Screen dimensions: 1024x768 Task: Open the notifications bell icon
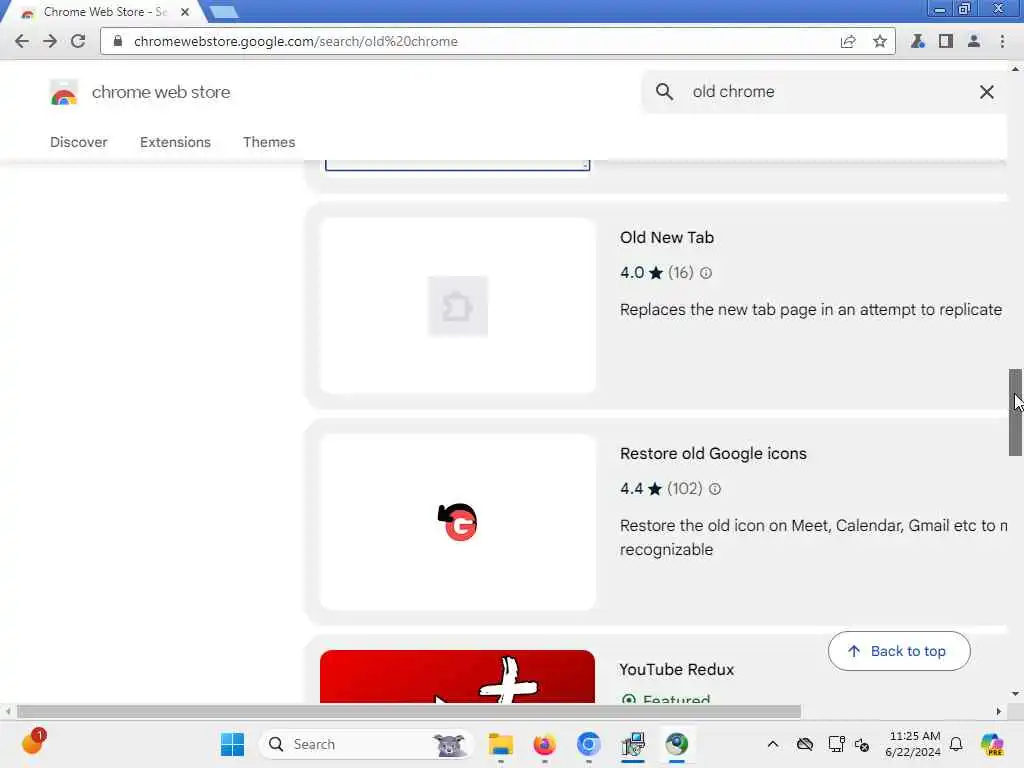[956, 744]
